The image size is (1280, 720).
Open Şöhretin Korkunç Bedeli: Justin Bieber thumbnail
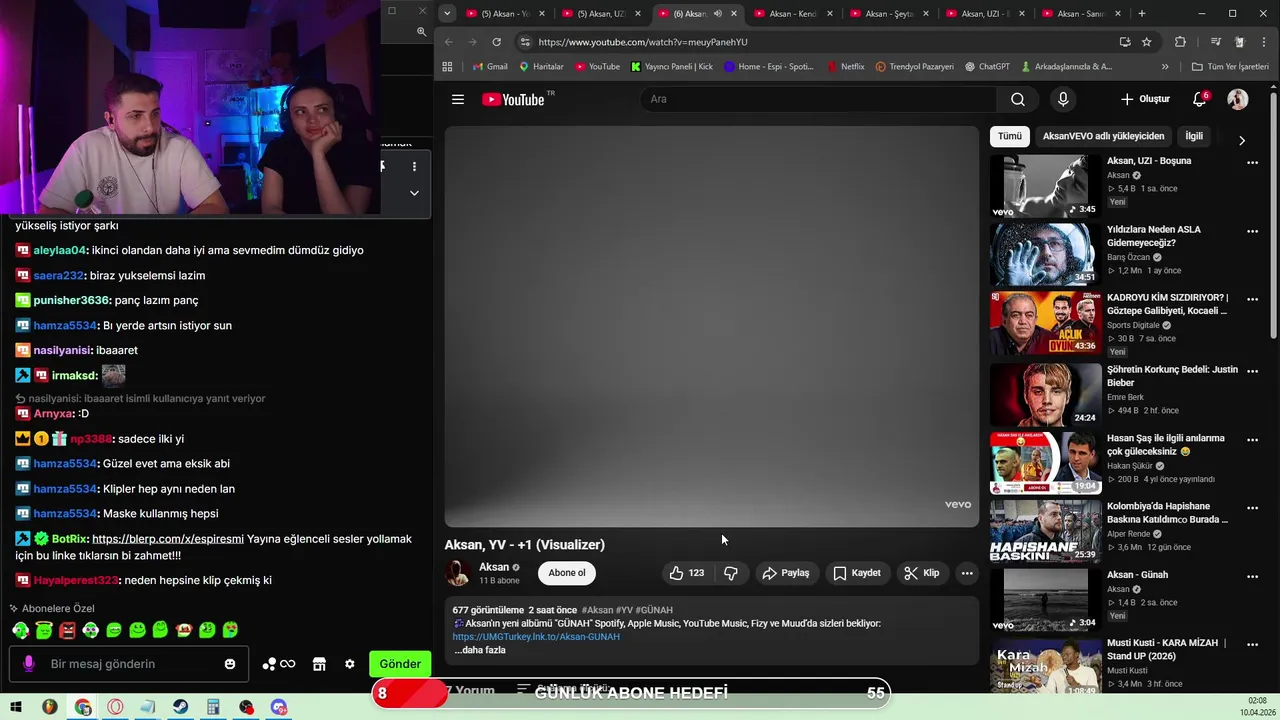tap(1045, 395)
